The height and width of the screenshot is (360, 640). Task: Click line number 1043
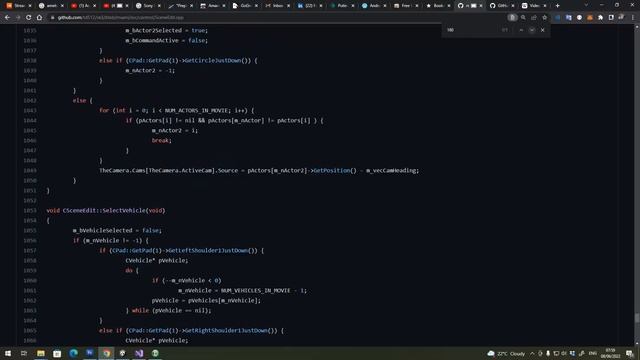(x=30, y=111)
